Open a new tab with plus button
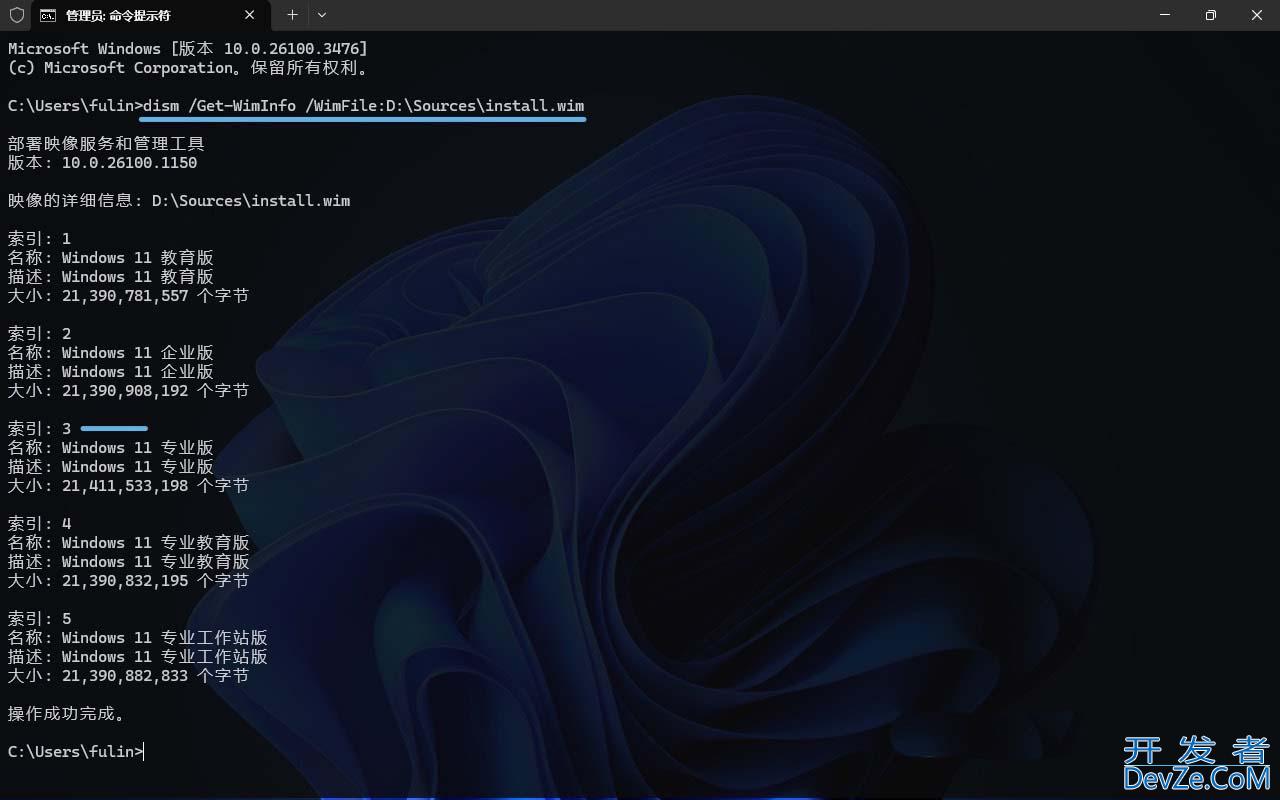 [x=292, y=15]
